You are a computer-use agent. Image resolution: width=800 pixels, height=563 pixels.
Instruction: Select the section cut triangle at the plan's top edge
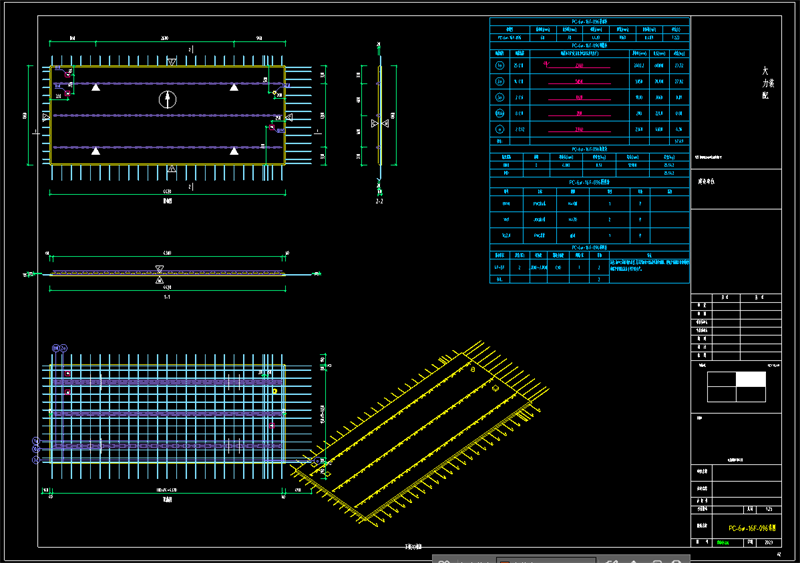point(172,62)
